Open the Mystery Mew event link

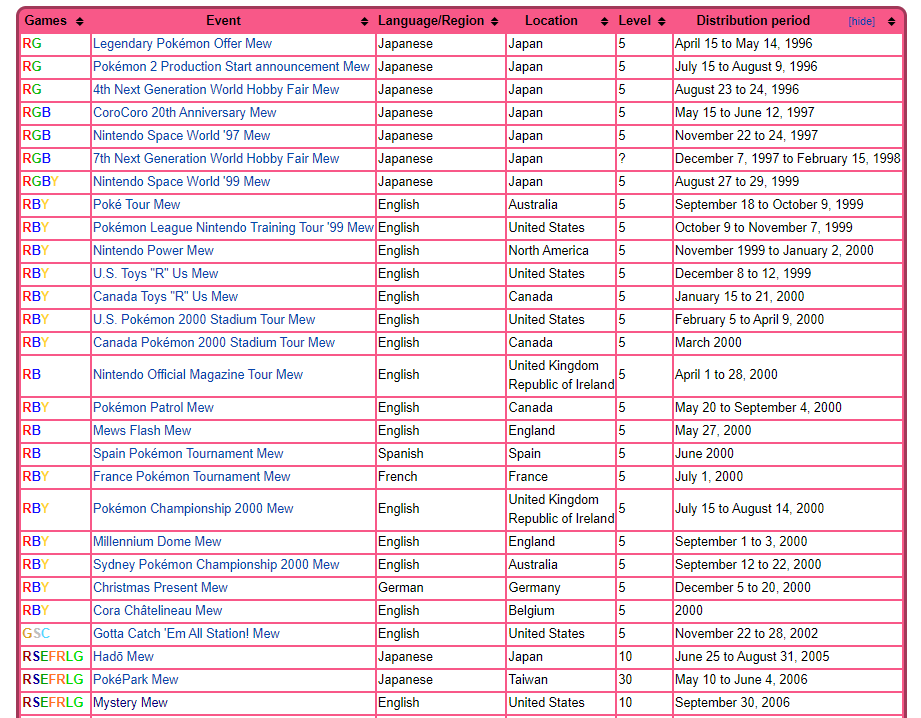coord(130,702)
